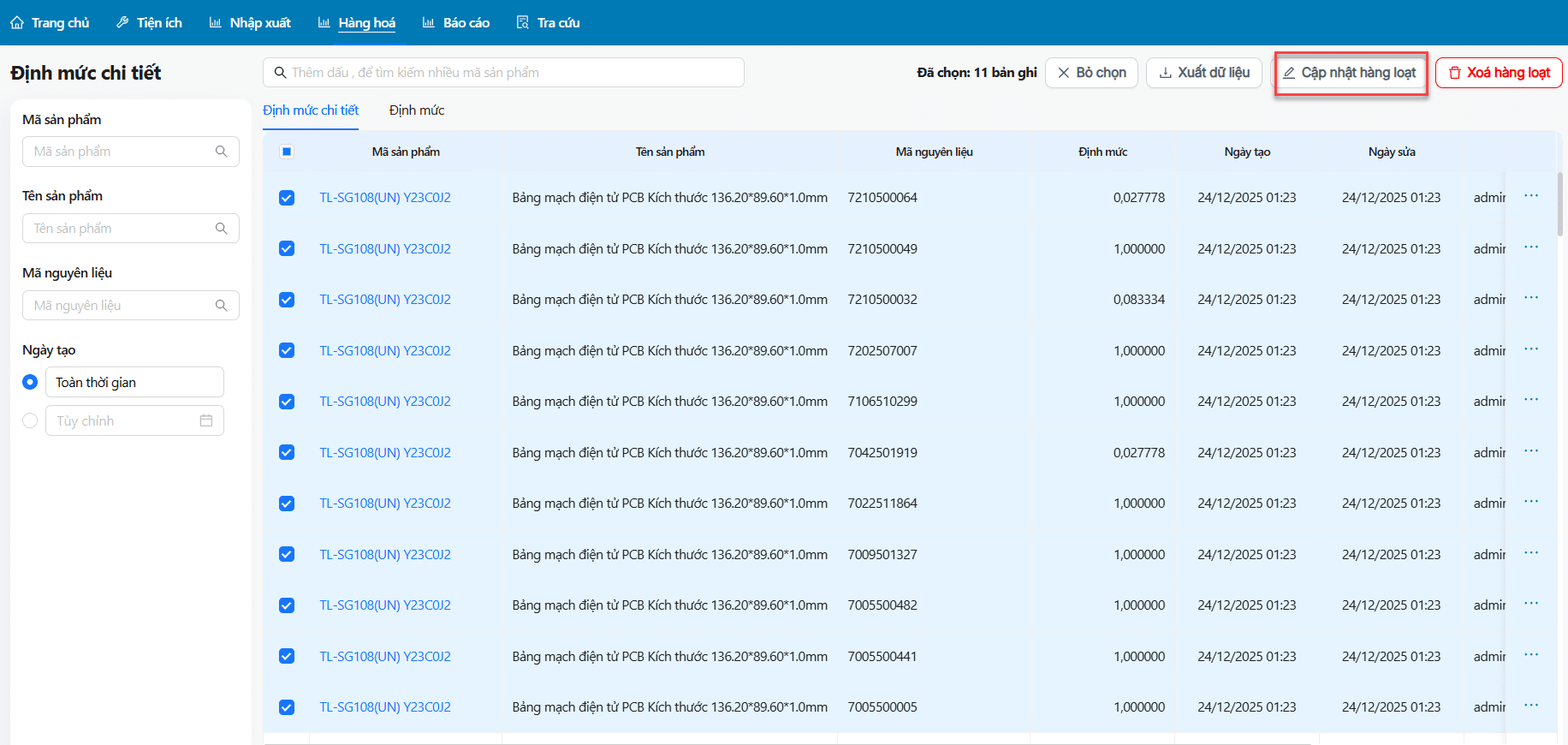Click the home icon beside Trang chủ
This screenshot has width=1568, height=745.
(17, 23)
